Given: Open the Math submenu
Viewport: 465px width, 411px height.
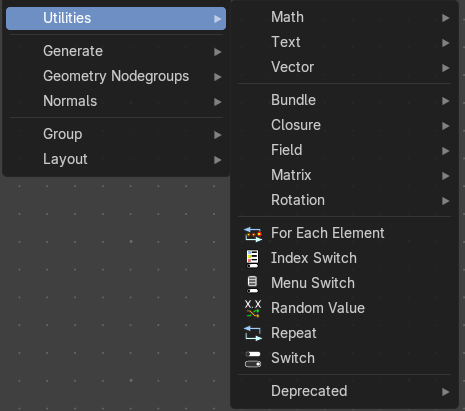Looking at the screenshot, I should coord(344,17).
